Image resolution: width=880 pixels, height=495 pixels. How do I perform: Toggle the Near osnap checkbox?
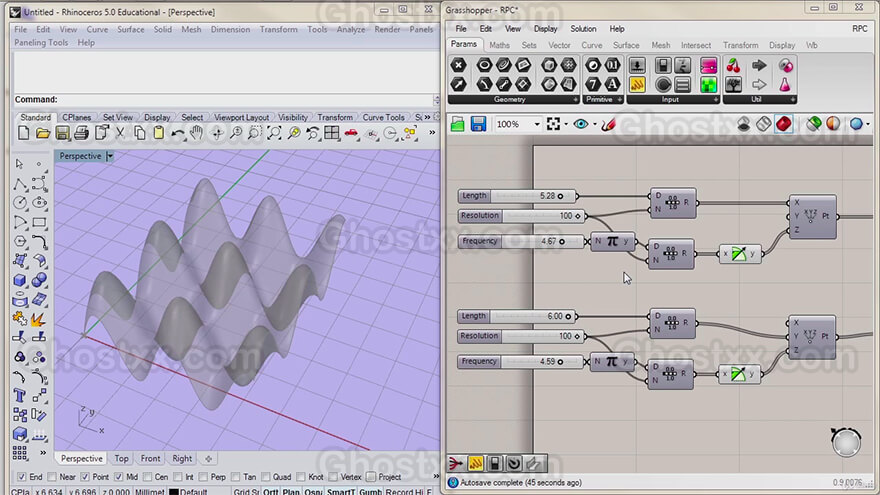point(52,477)
